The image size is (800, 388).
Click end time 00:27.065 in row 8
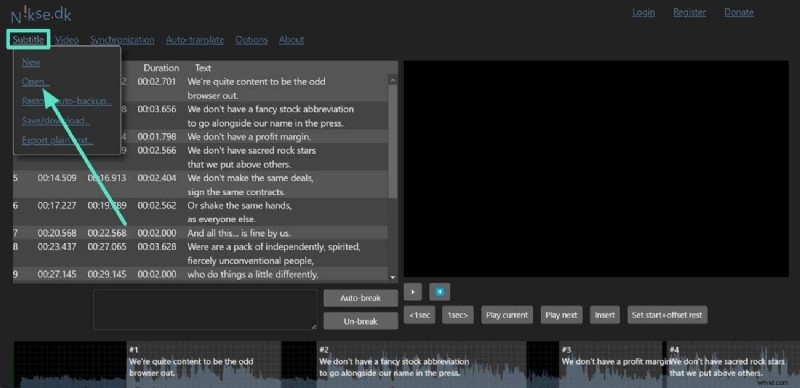point(107,247)
